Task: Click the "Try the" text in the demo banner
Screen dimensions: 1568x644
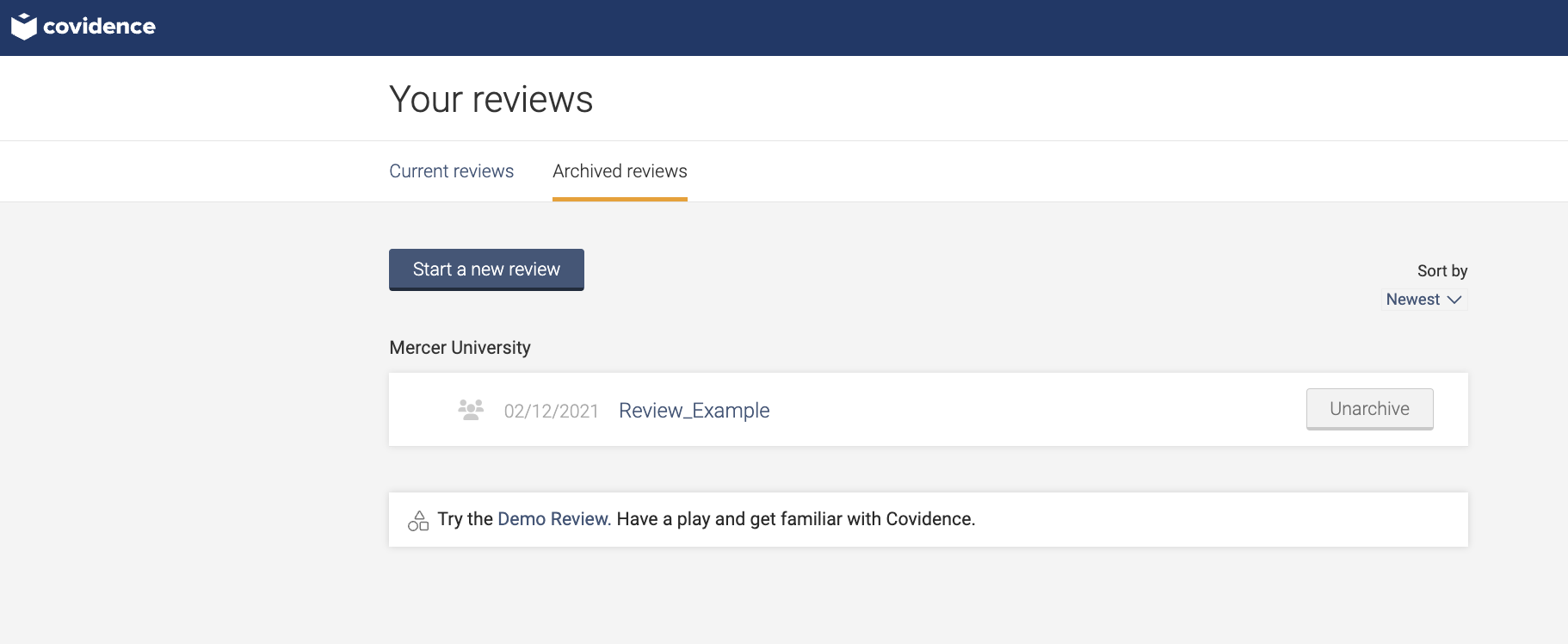Action: [465, 519]
